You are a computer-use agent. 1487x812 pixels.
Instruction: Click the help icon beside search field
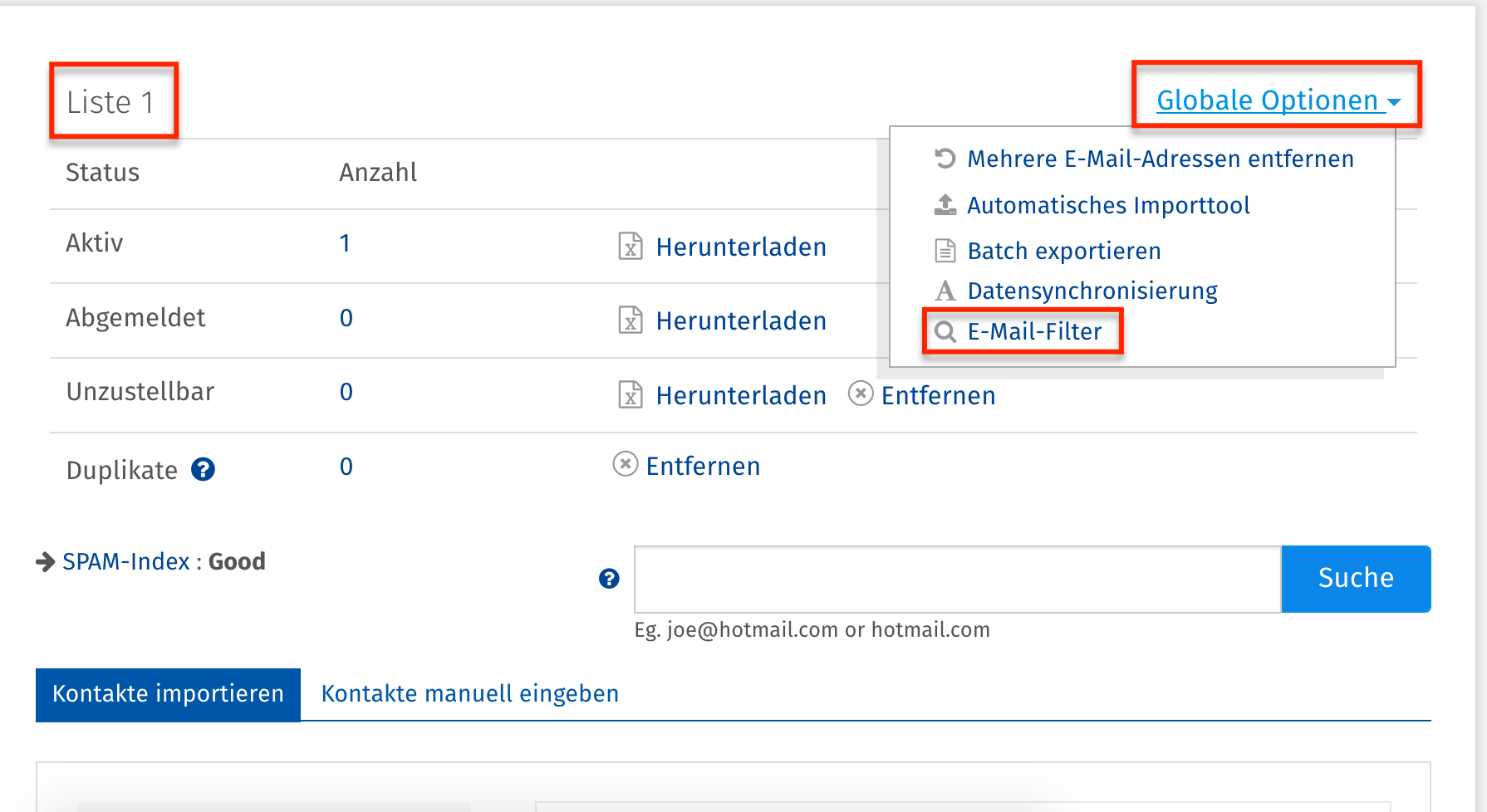point(609,579)
